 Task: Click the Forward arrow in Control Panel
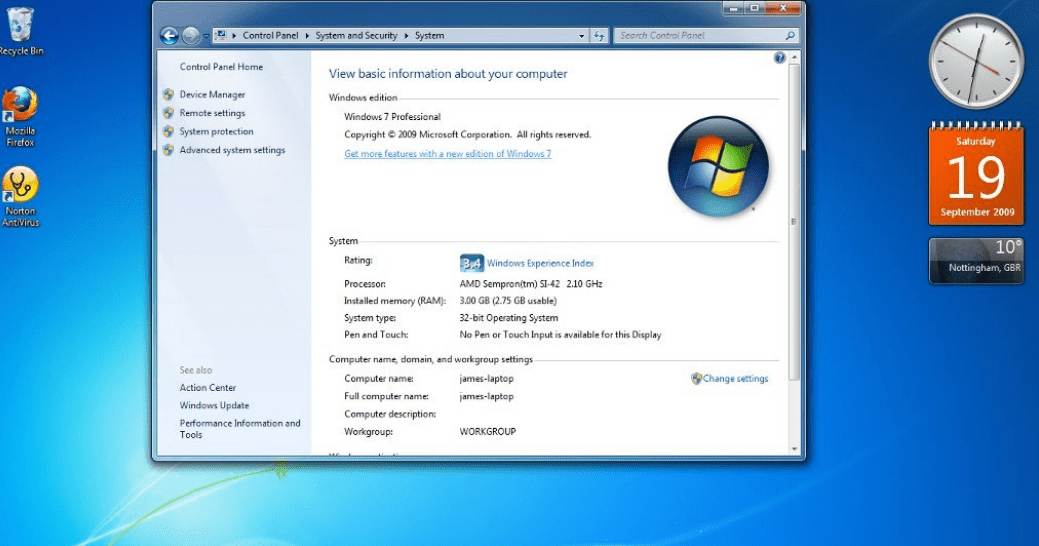click(191, 35)
